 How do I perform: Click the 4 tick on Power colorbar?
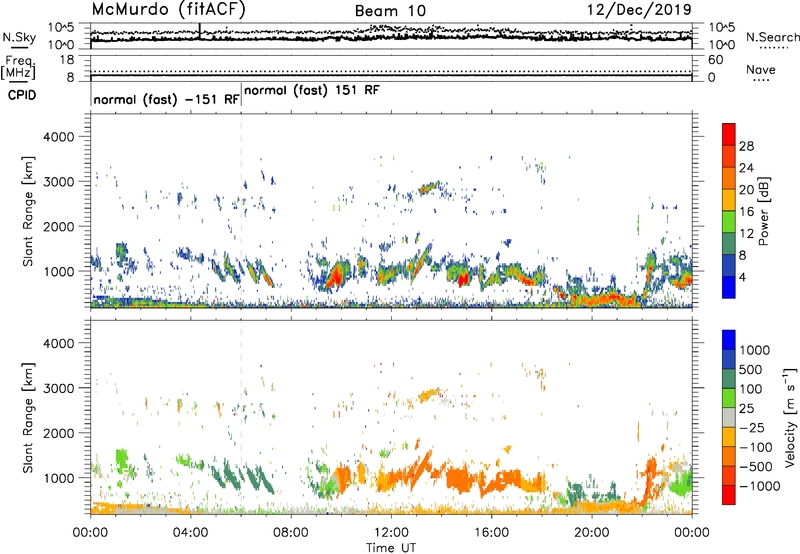[743, 278]
